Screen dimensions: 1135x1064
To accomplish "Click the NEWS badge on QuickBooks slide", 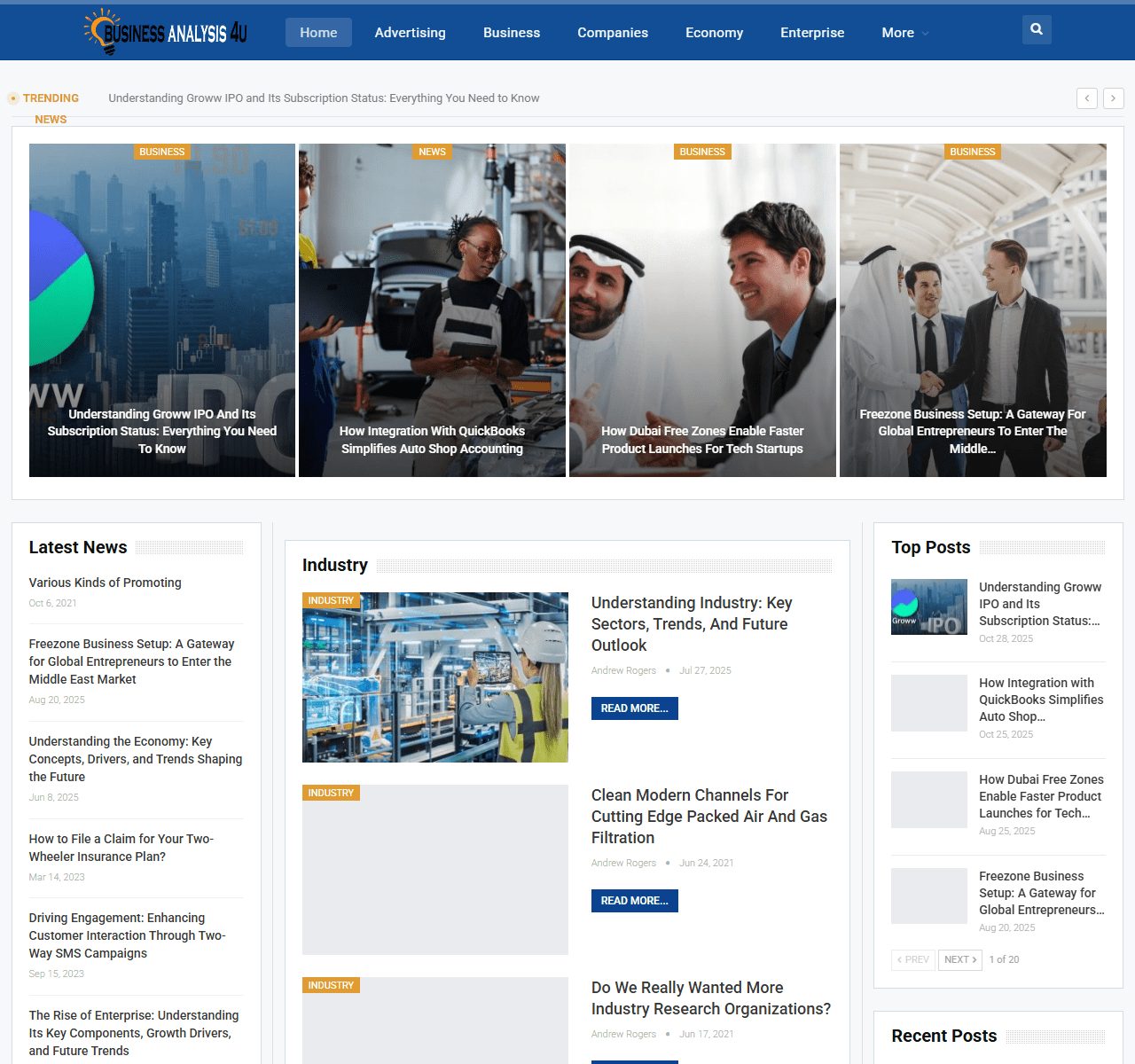I will click(432, 152).
